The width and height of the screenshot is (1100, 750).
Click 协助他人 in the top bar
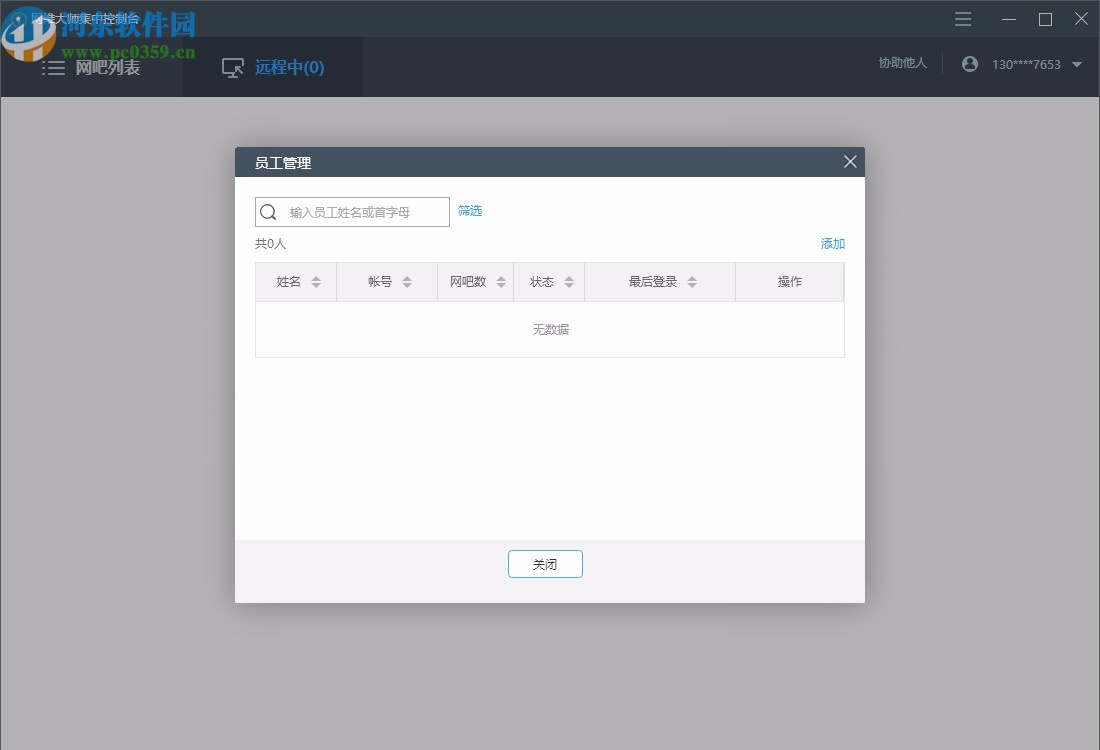pyautogui.click(x=902, y=62)
